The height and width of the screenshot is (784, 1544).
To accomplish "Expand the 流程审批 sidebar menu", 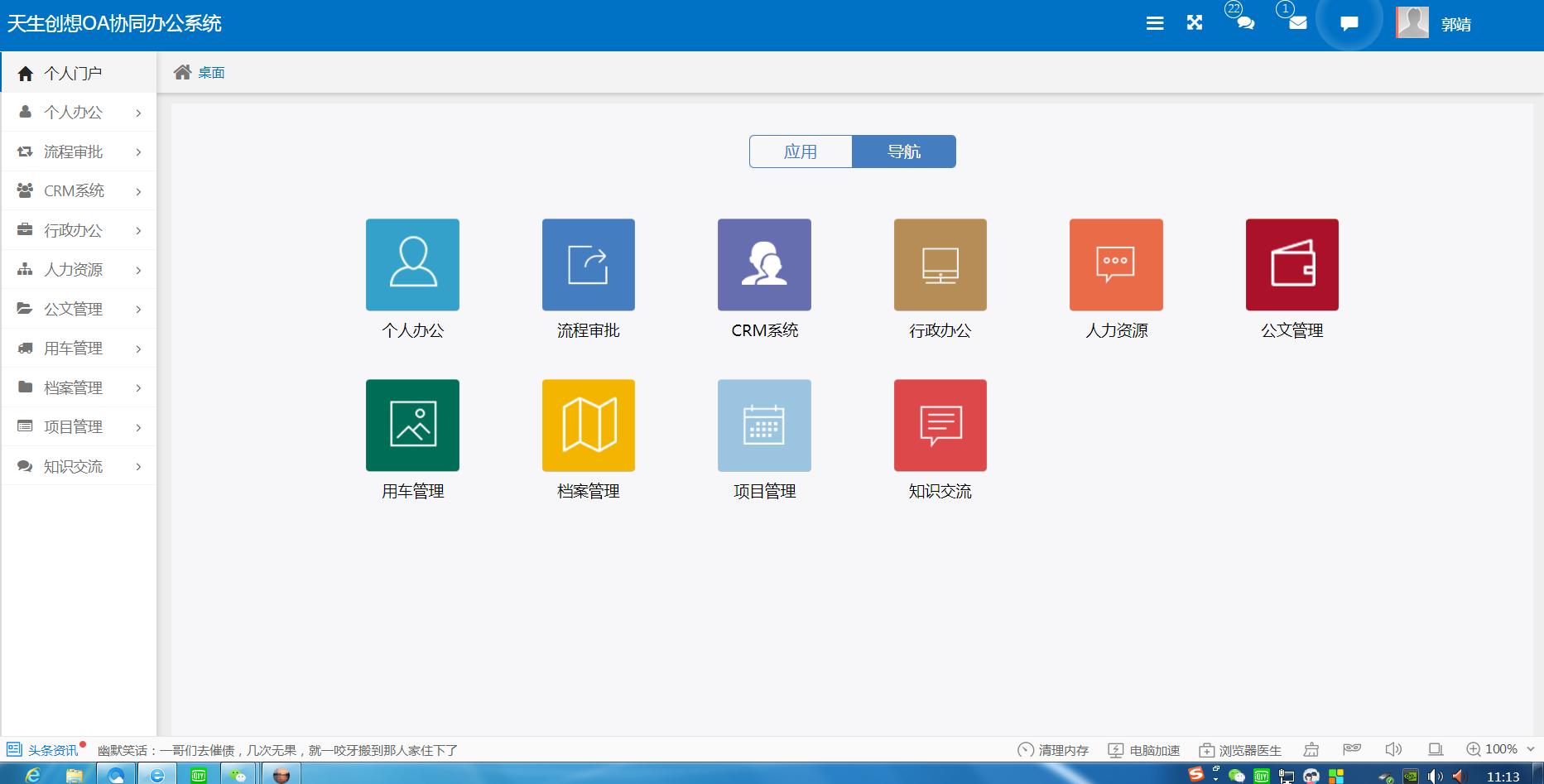I will (x=78, y=152).
